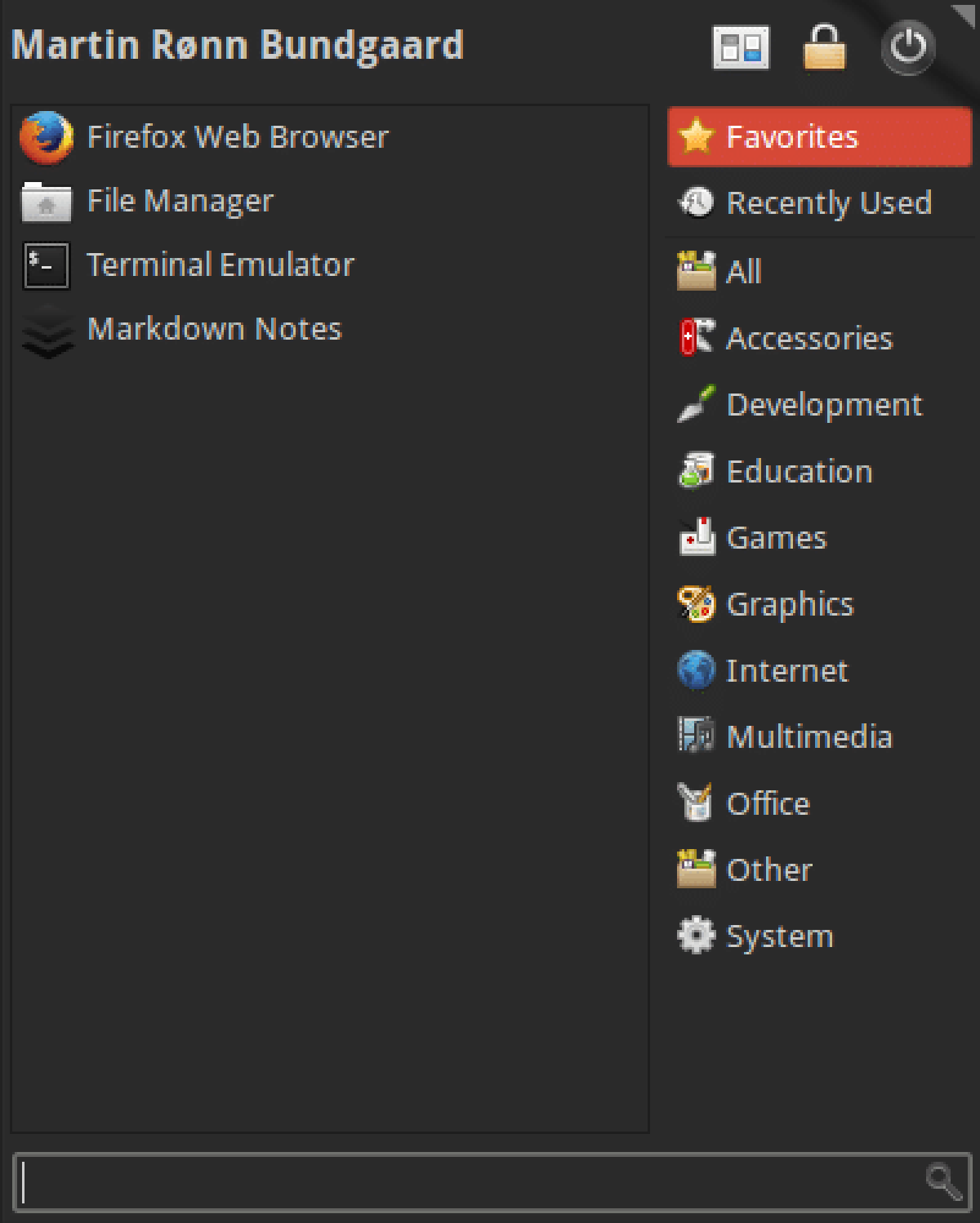Click the Lock Screen icon
The width and height of the screenshot is (980, 1223).
click(825, 47)
